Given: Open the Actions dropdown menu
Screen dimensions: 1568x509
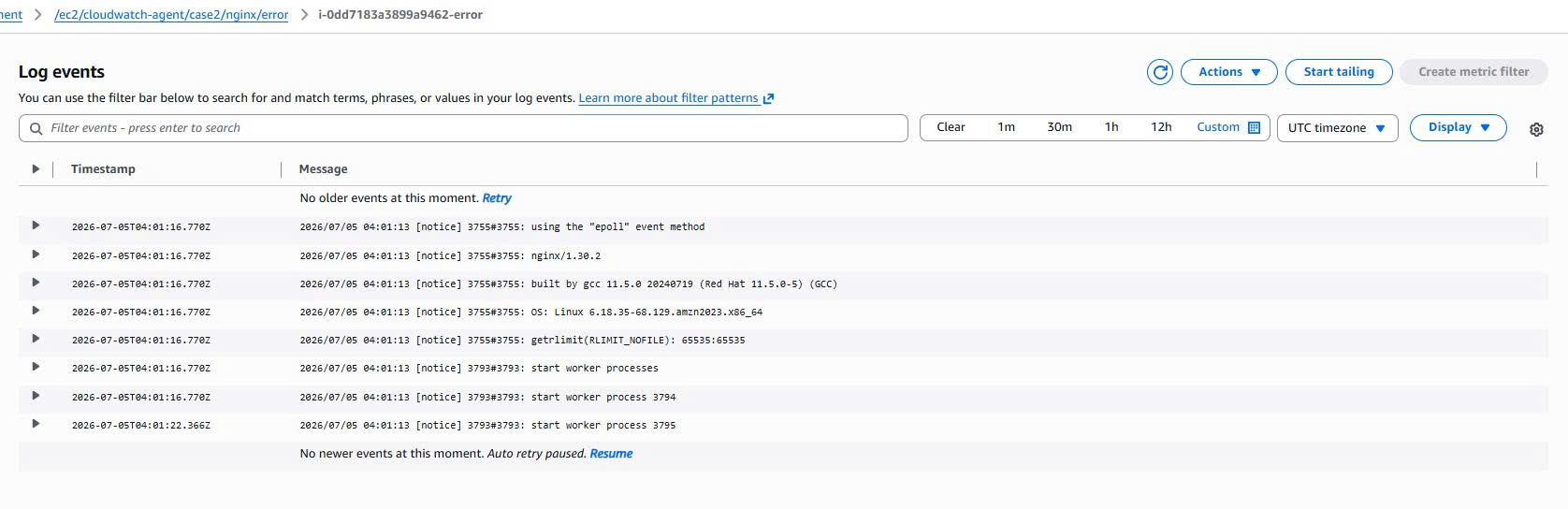Looking at the screenshot, I should click(x=1229, y=72).
